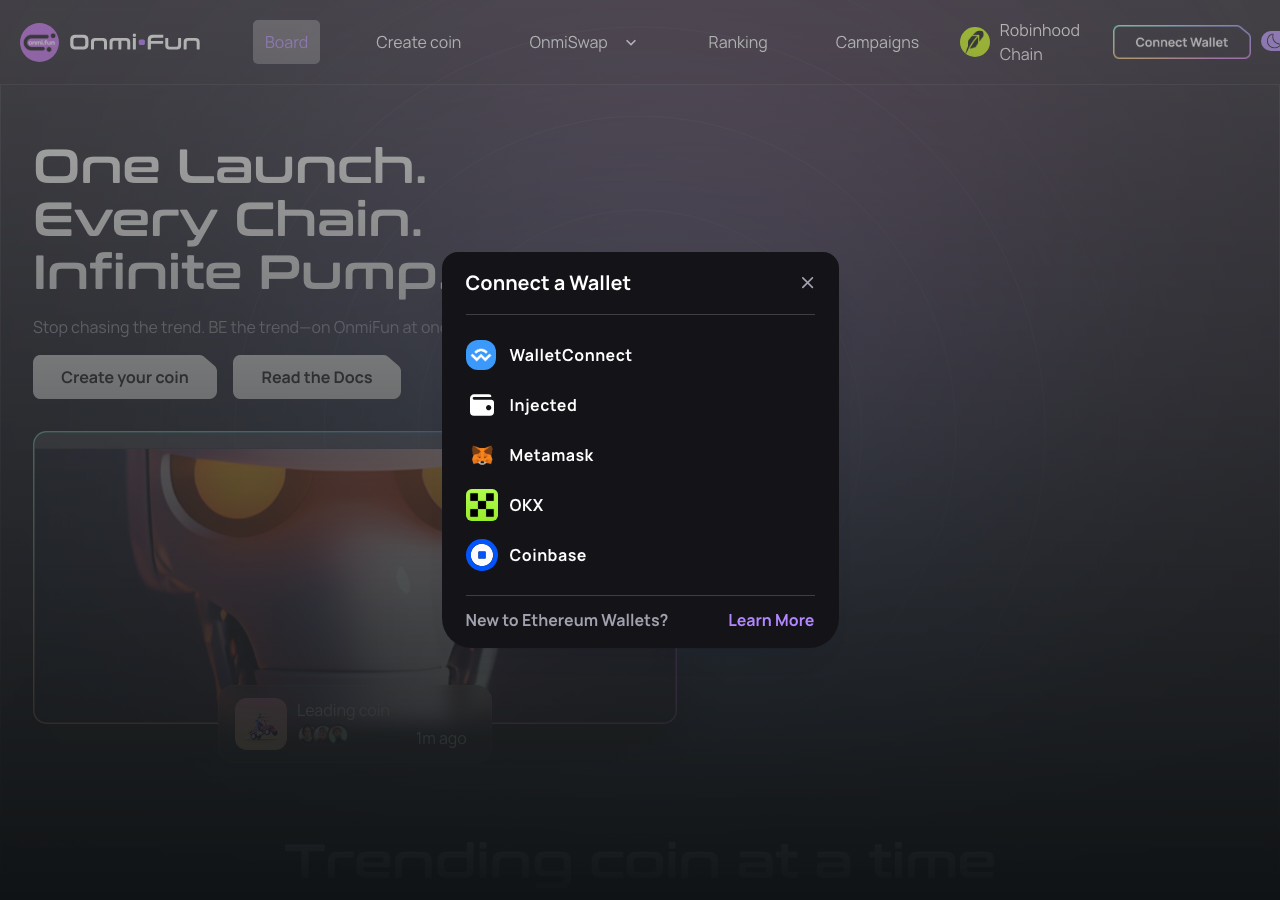This screenshot has width=1280, height=900.
Task: Open the Board tab
Action: [286, 42]
